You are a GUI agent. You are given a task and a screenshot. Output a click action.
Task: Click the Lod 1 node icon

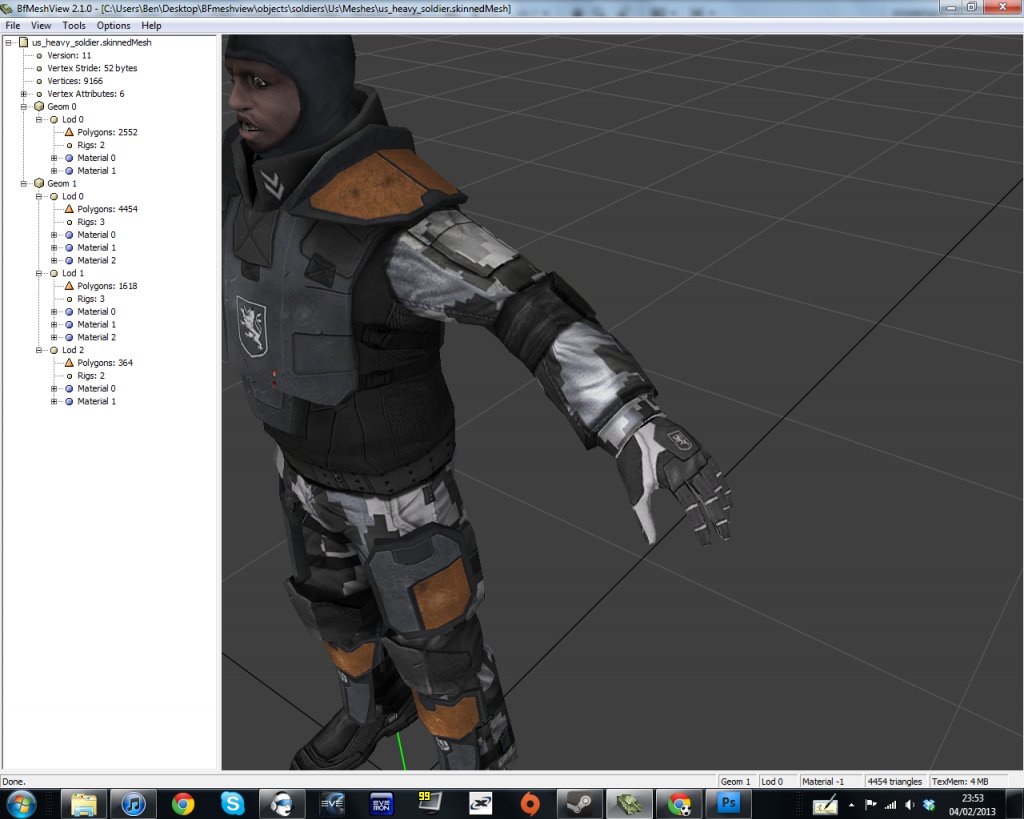(54, 273)
